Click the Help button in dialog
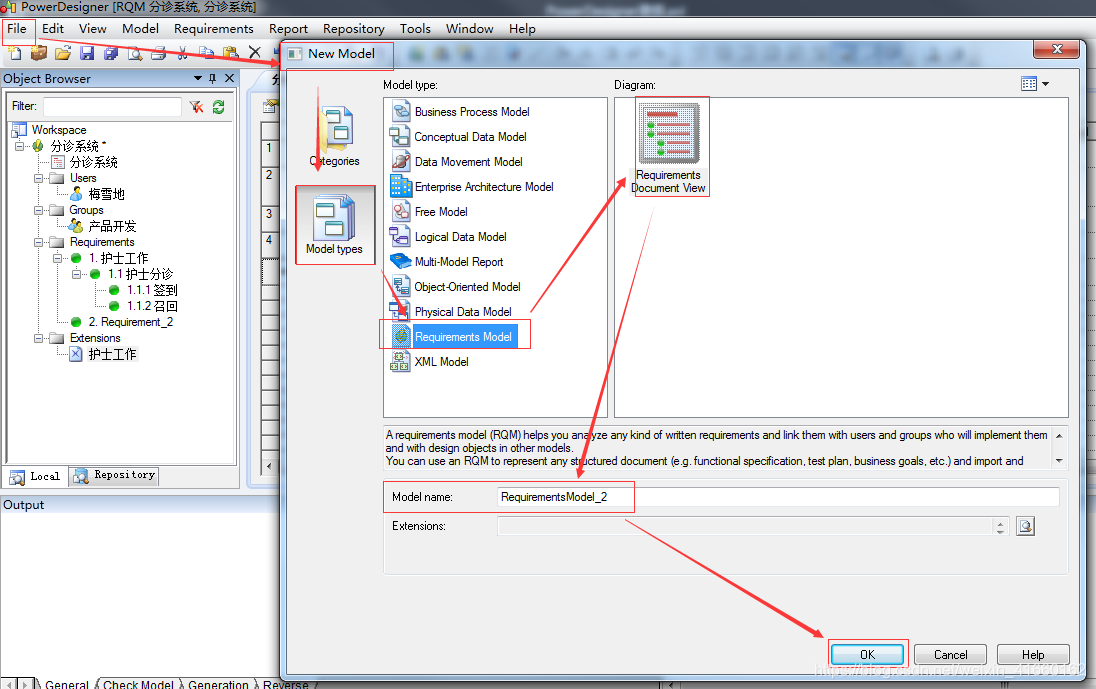The width and height of the screenshot is (1096, 689). [x=1033, y=655]
